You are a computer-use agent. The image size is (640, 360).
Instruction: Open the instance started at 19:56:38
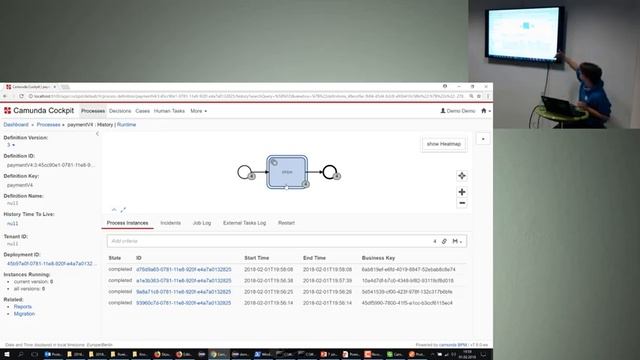click(x=184, y=281)
